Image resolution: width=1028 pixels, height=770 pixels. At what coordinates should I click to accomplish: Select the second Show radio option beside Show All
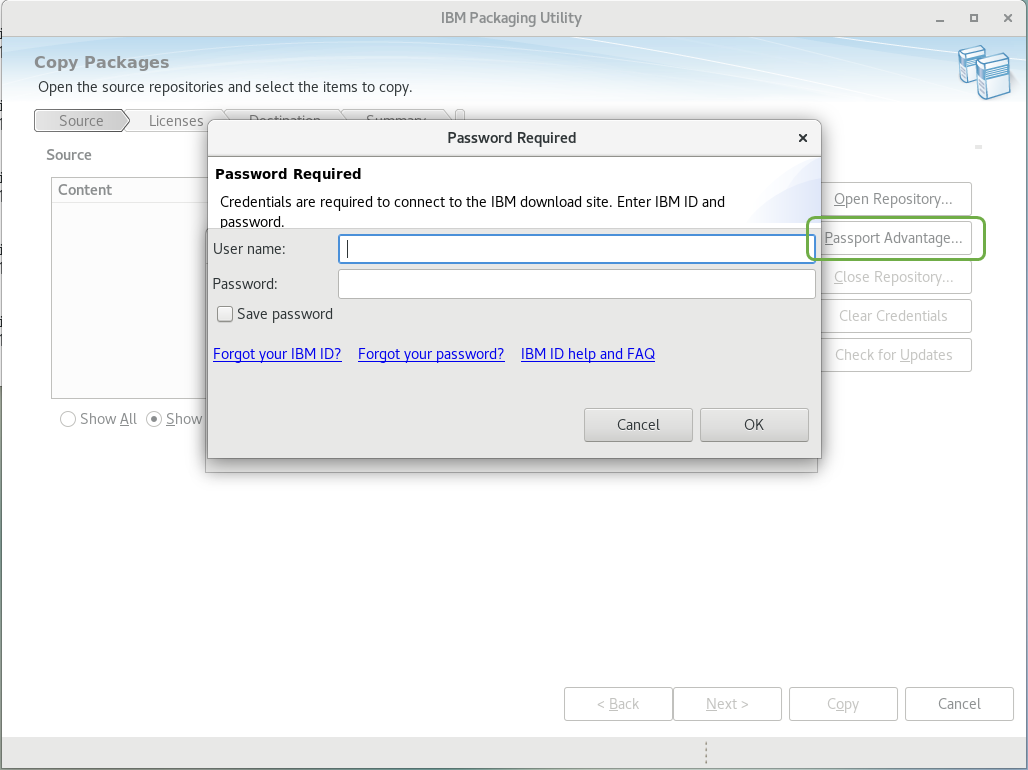point(154,419)
